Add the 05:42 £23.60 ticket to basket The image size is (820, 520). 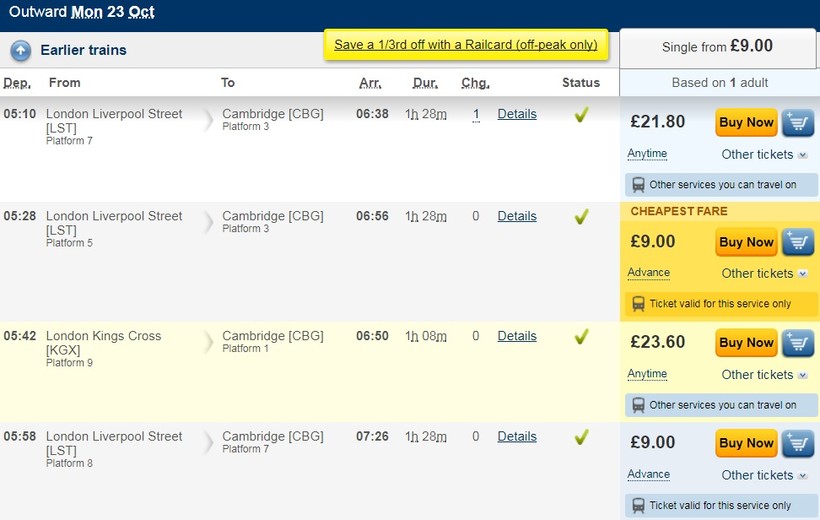tap(797, 343)
